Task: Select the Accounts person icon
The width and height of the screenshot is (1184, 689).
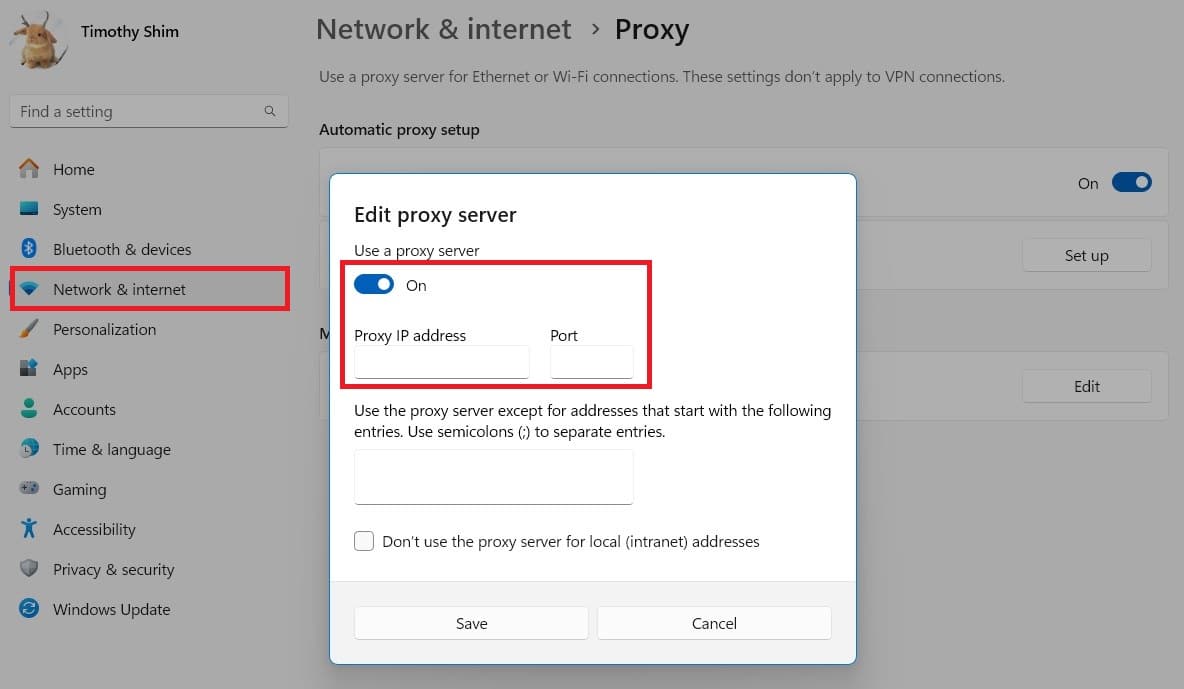Action: tap(29, 409)
